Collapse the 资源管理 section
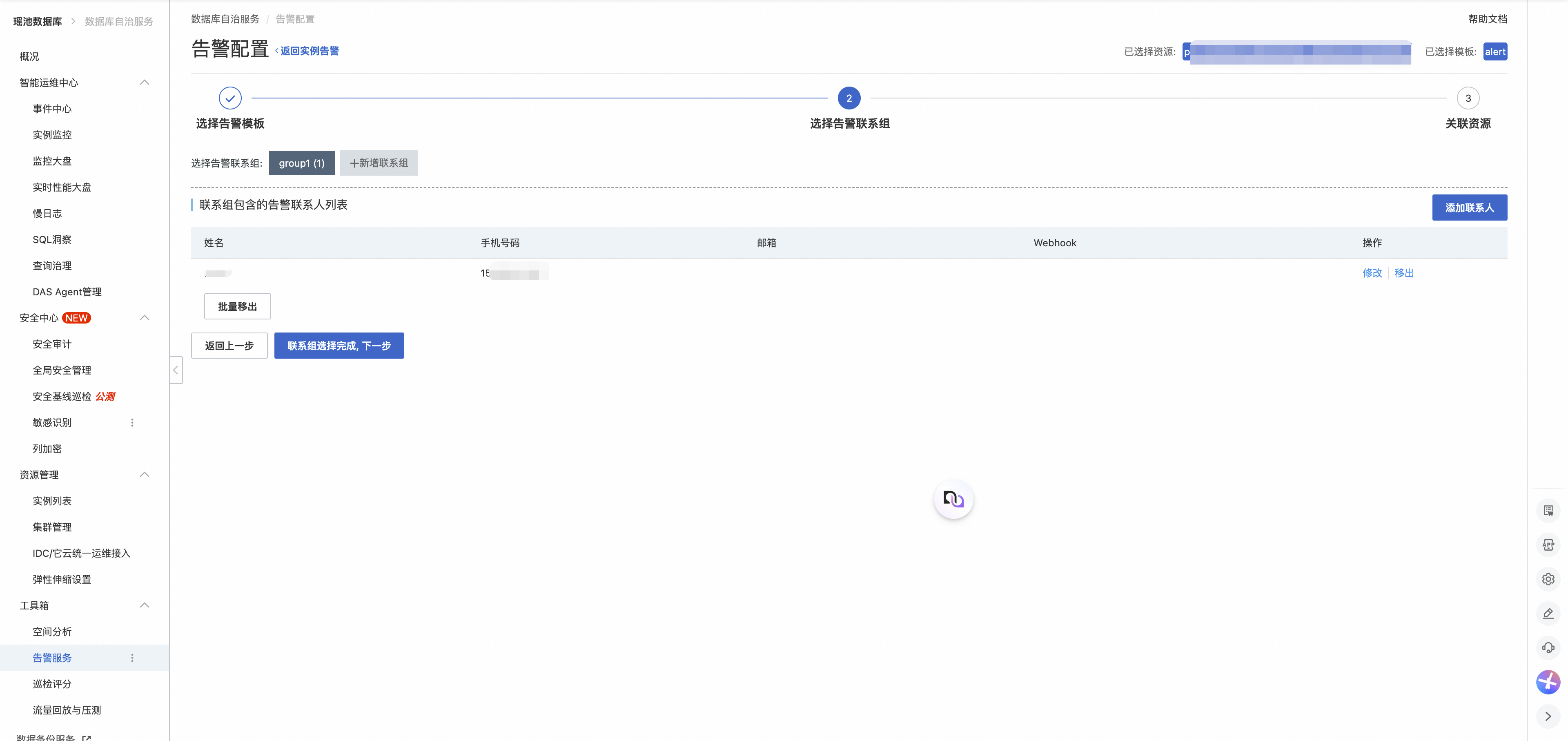Viewport: 1568px width, 741px height. click(144, 474)
